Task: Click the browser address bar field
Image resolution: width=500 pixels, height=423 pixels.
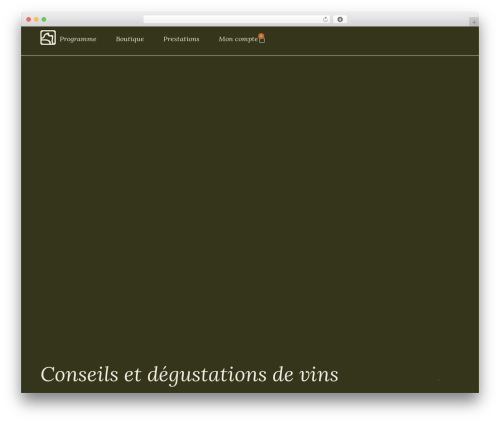Action: click(237, 19)
